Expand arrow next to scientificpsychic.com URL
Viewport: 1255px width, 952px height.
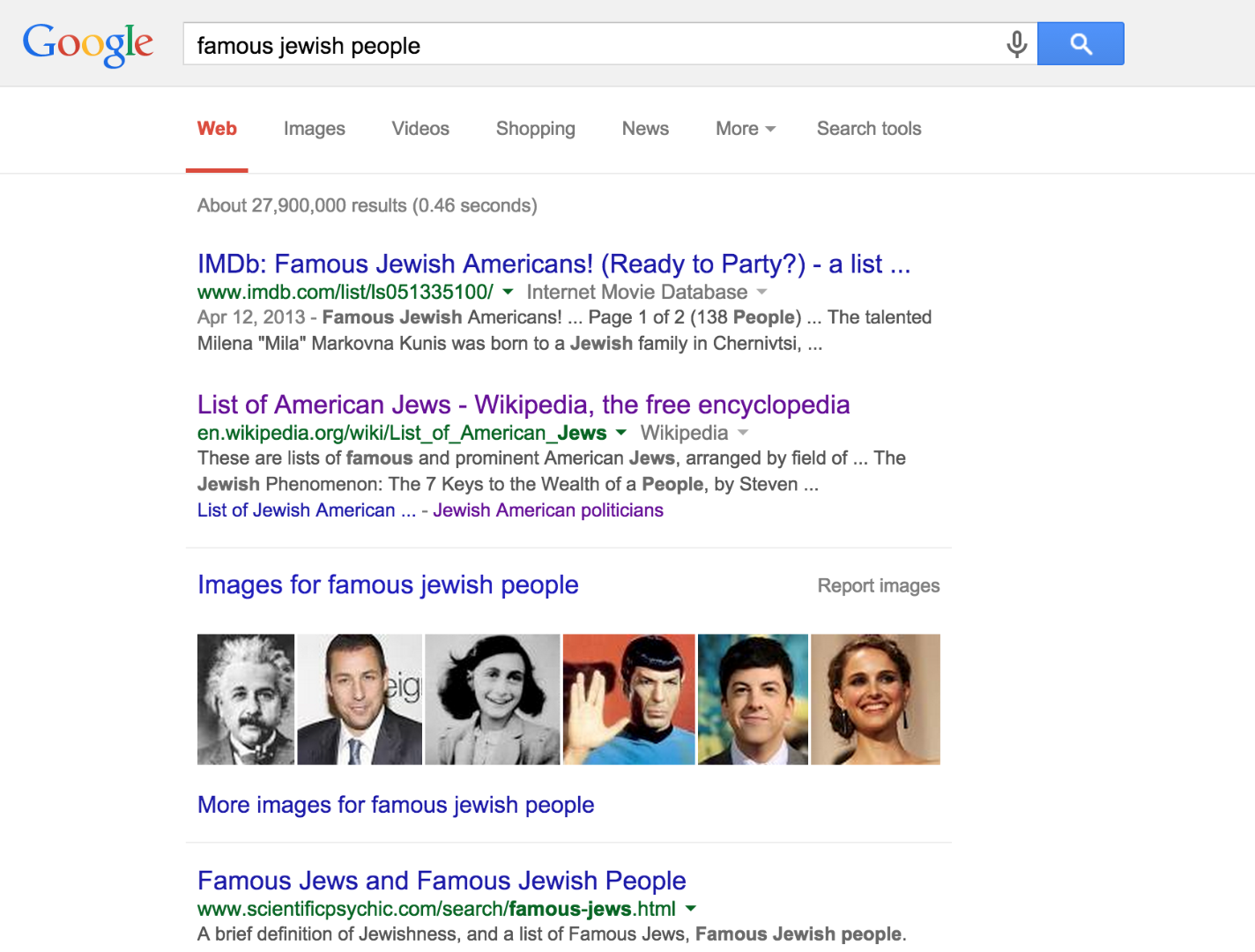click(x=691, y=908)
